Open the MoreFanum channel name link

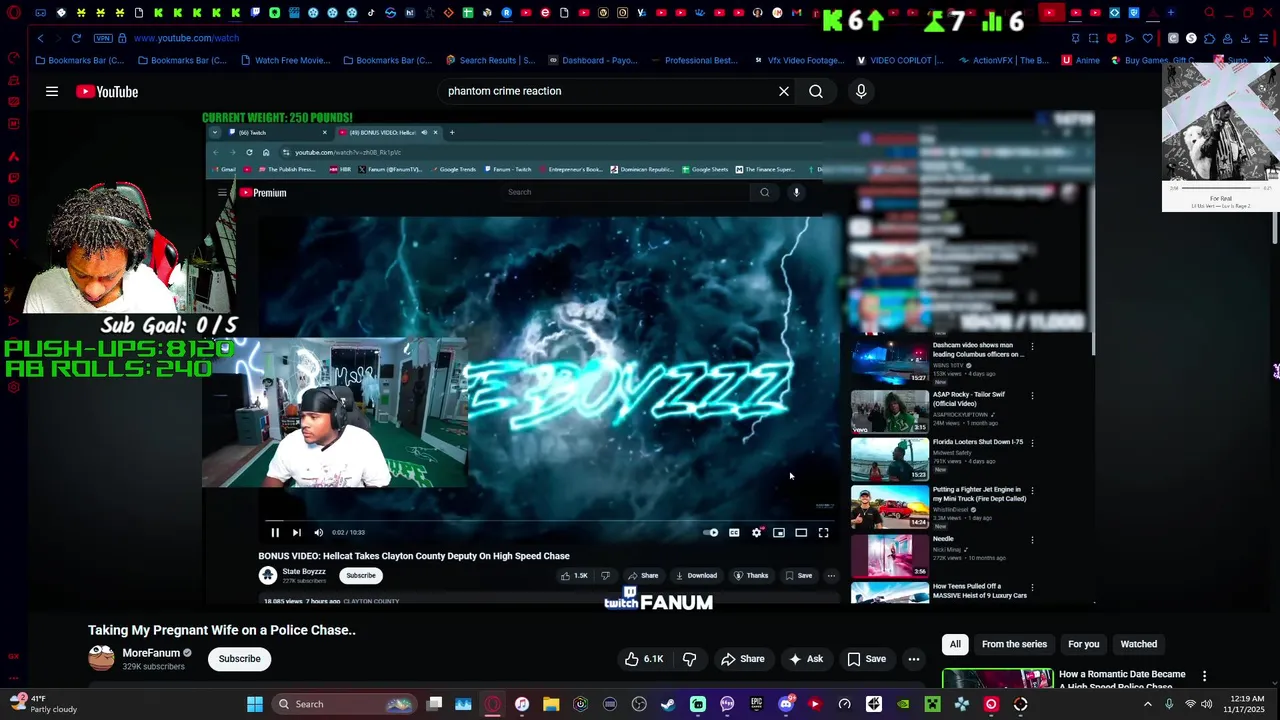point(151,653)
